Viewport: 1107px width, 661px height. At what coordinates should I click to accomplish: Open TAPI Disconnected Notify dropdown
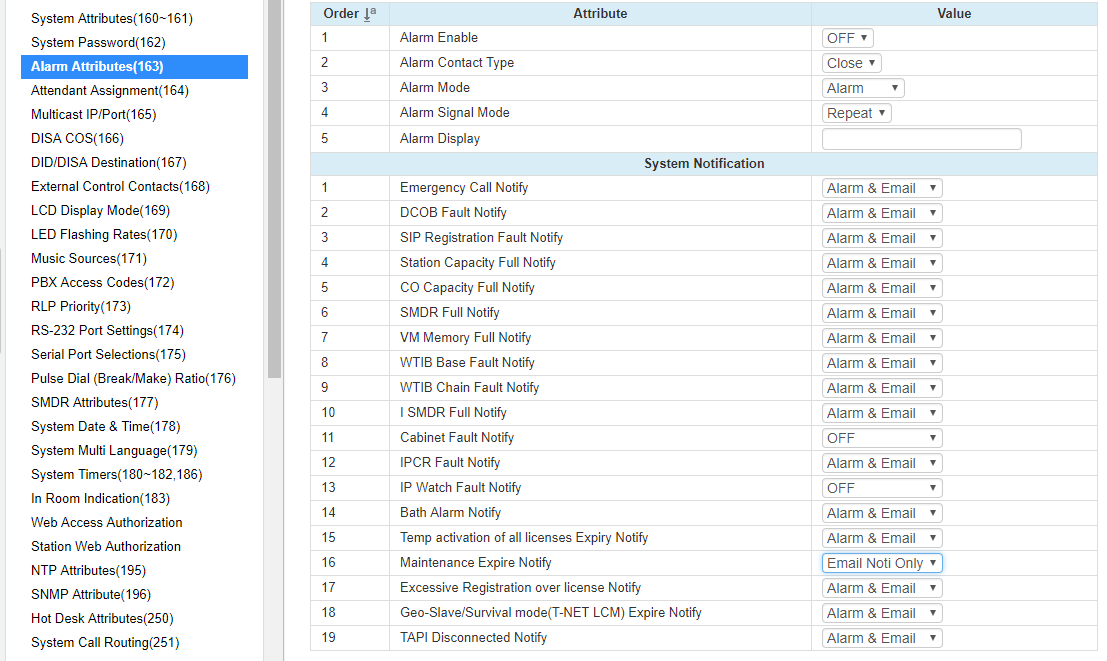coord(882,638)
